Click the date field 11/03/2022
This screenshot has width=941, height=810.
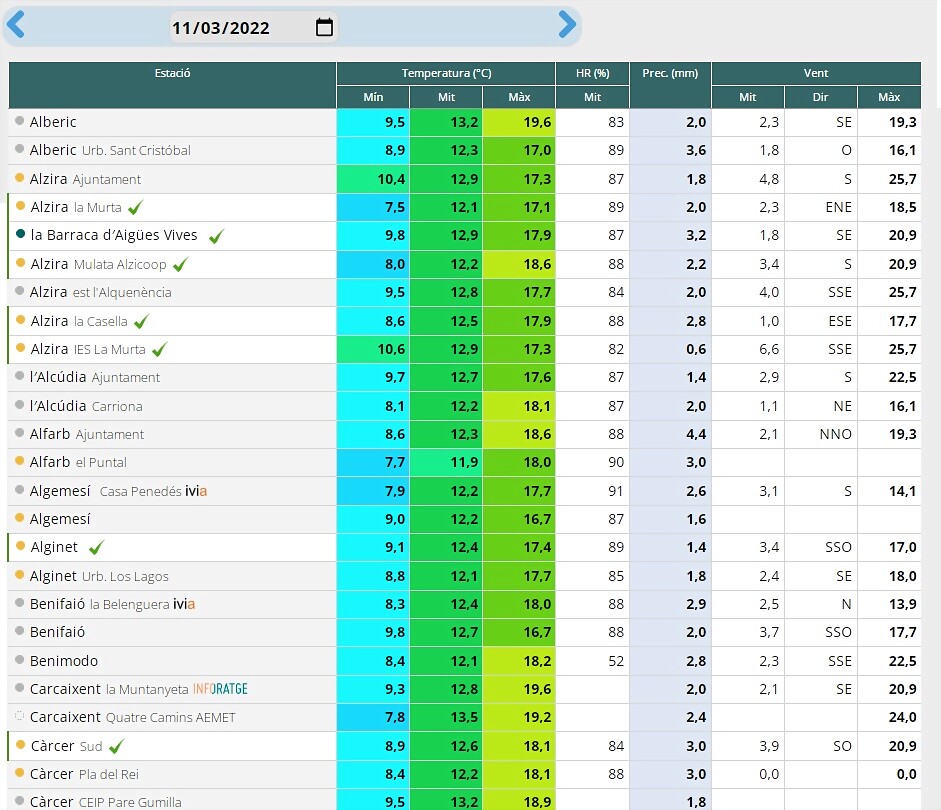click(x=253, y=27)
